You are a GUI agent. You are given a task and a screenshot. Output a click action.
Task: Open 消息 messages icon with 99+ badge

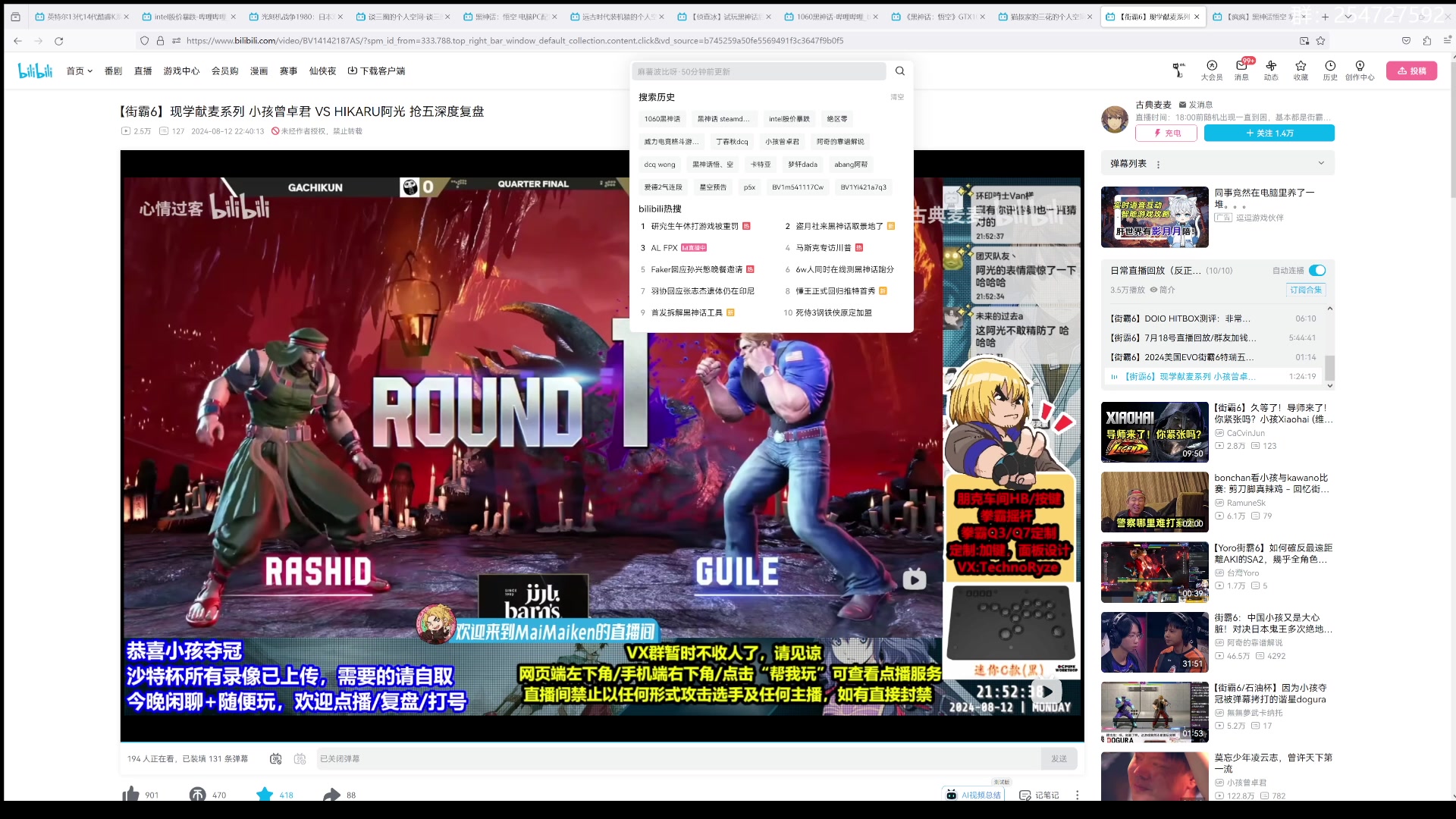1241,70
